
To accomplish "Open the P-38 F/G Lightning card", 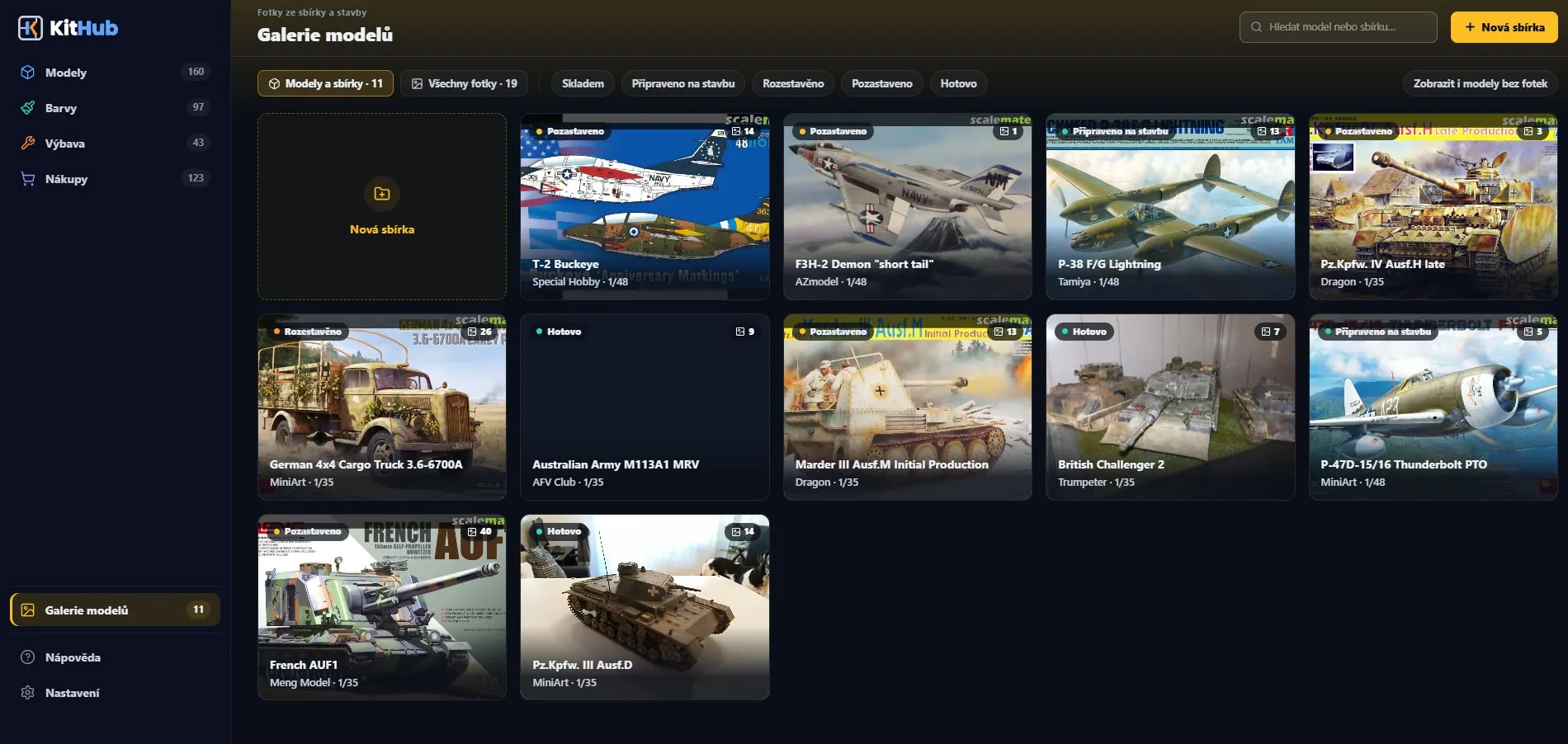I will click(x=1170, y=206).
